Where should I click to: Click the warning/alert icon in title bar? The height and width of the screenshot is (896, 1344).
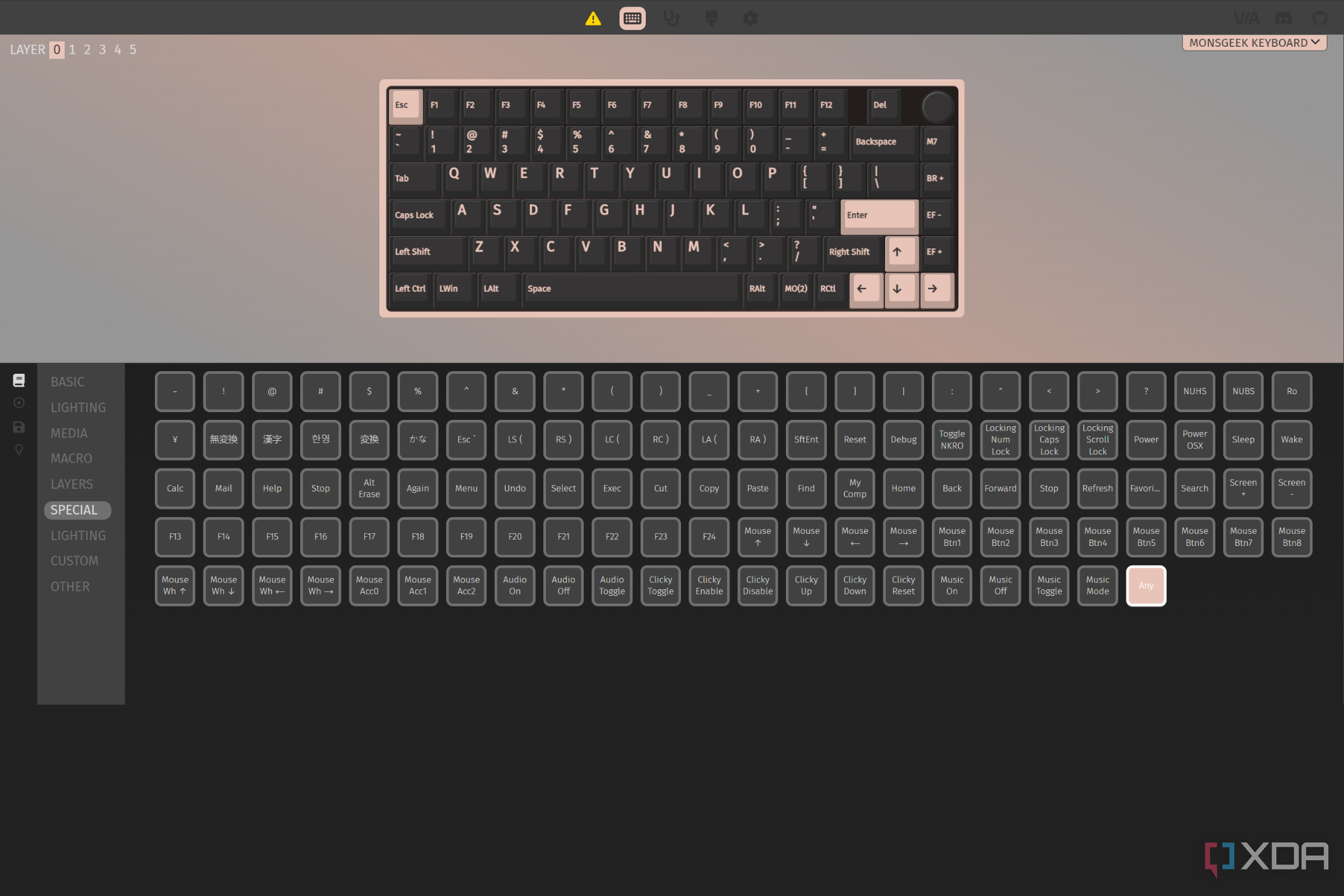click(x=592, y=17)
